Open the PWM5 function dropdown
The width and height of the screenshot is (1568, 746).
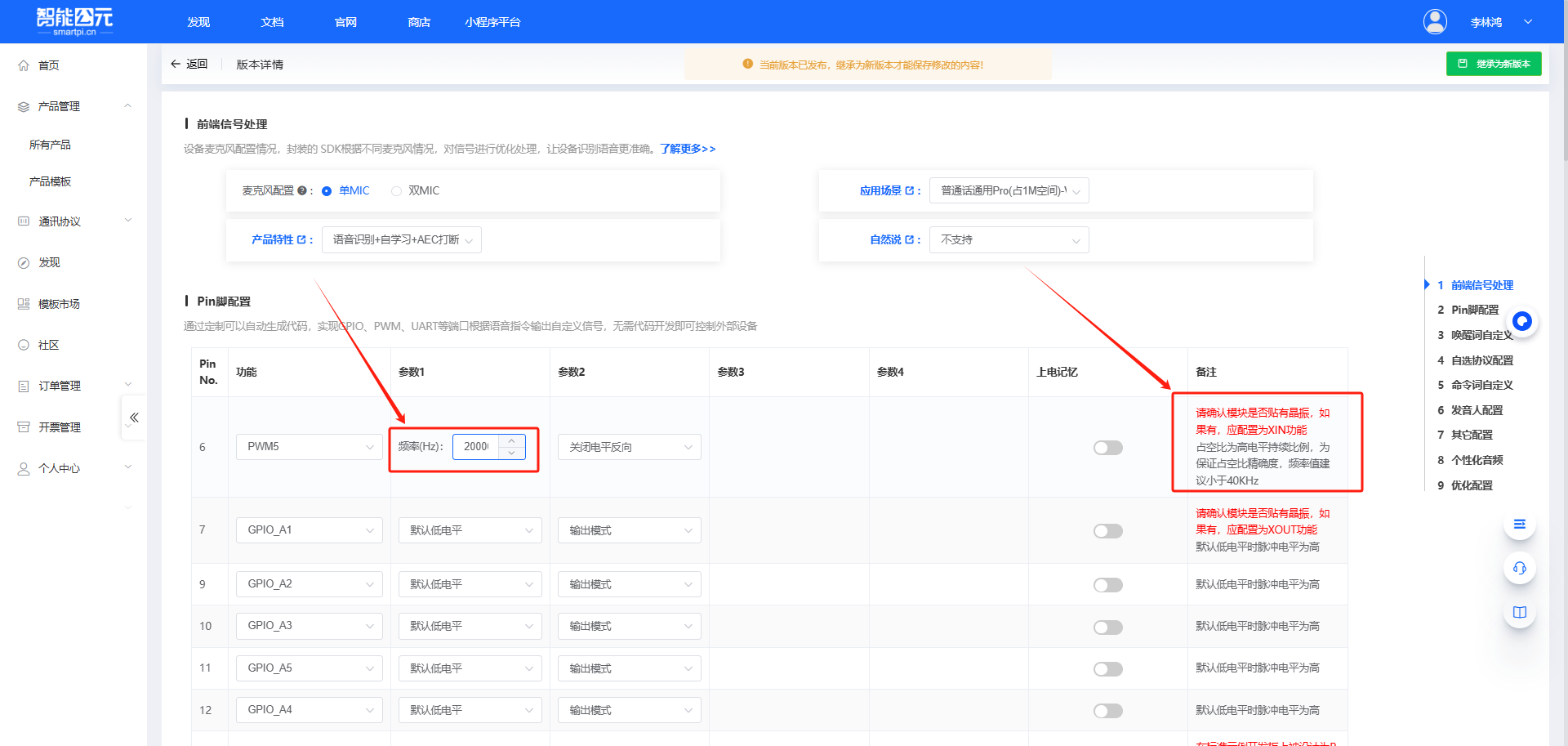[309, 446]
